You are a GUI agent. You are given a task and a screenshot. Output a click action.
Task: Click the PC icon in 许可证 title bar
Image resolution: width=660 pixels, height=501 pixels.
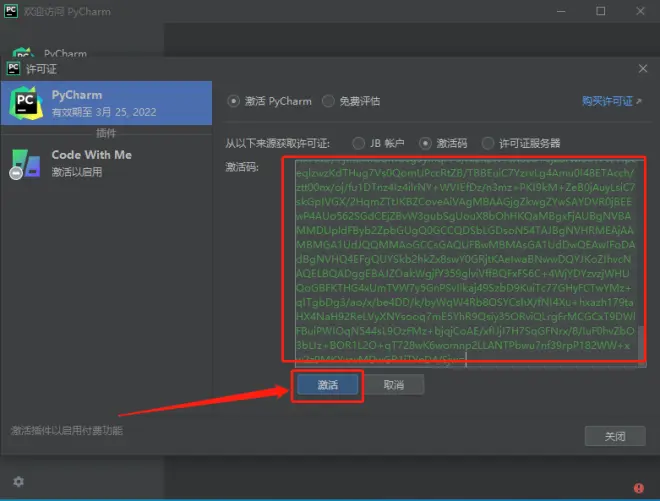coord(13,68)
